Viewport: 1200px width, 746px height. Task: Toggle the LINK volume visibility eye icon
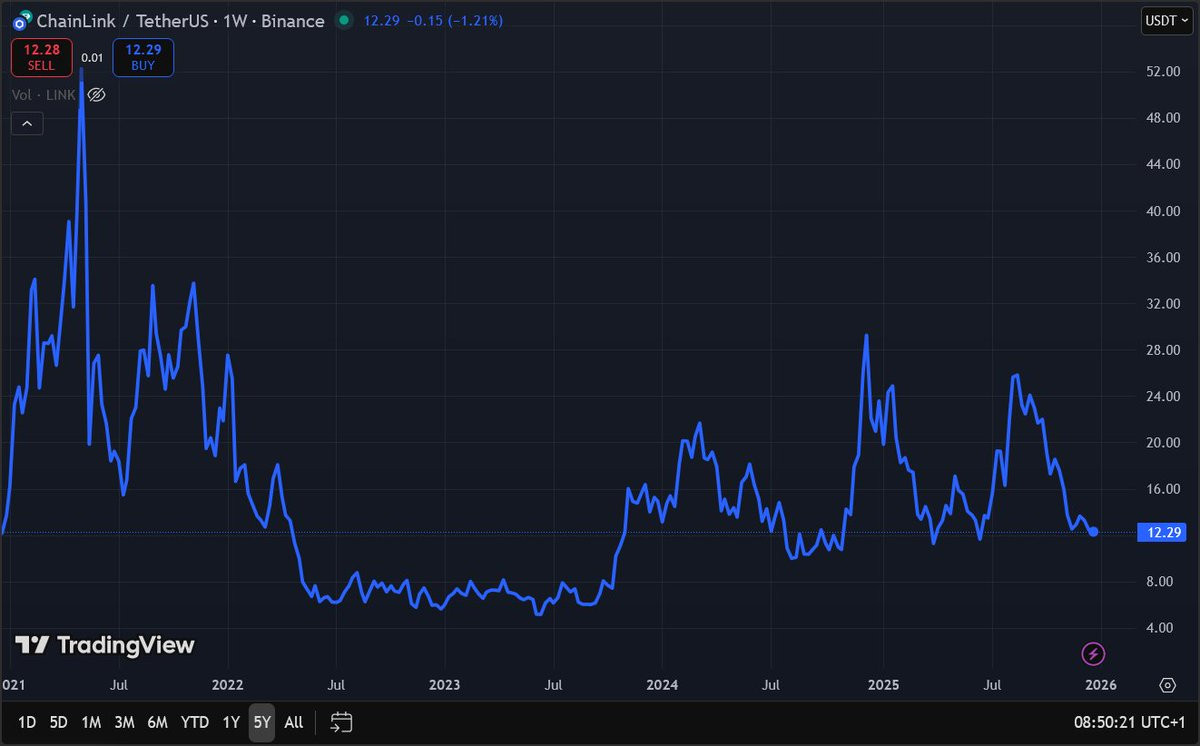tap(96, 95)
